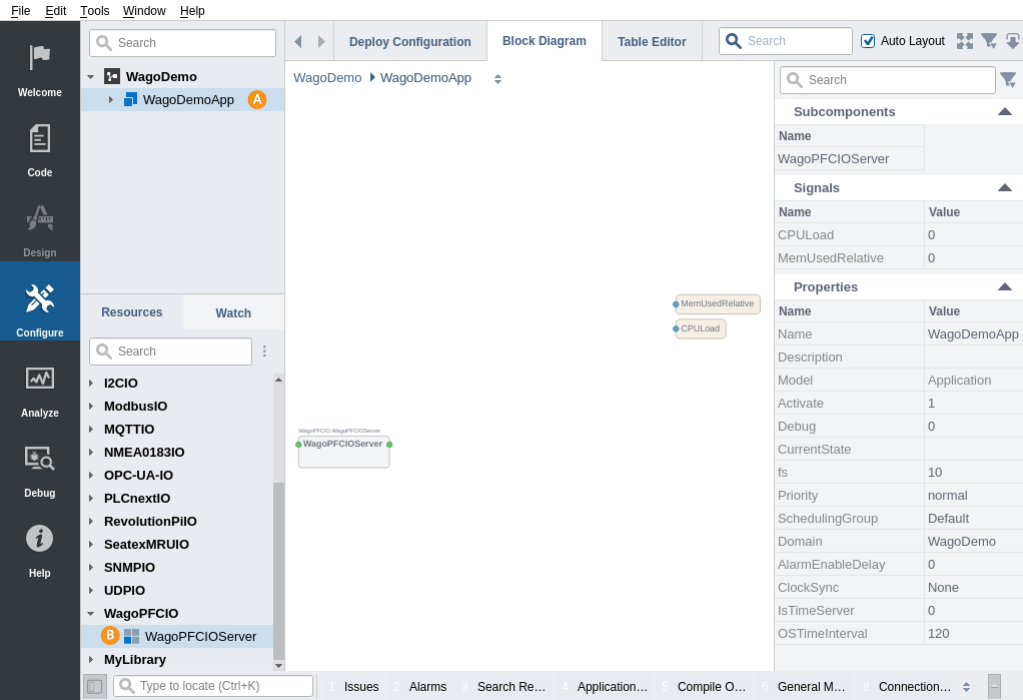
Task: Toggle the sidebar button in status bar
Action: click(95, 686)
